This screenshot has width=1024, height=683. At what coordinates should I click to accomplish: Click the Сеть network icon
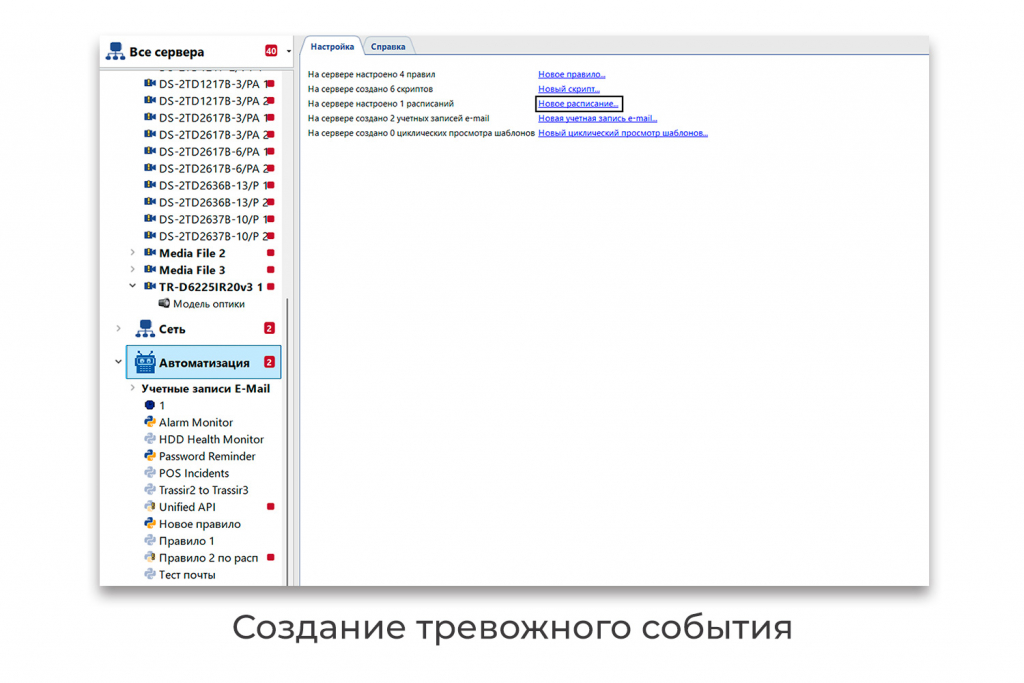point(145,328)
